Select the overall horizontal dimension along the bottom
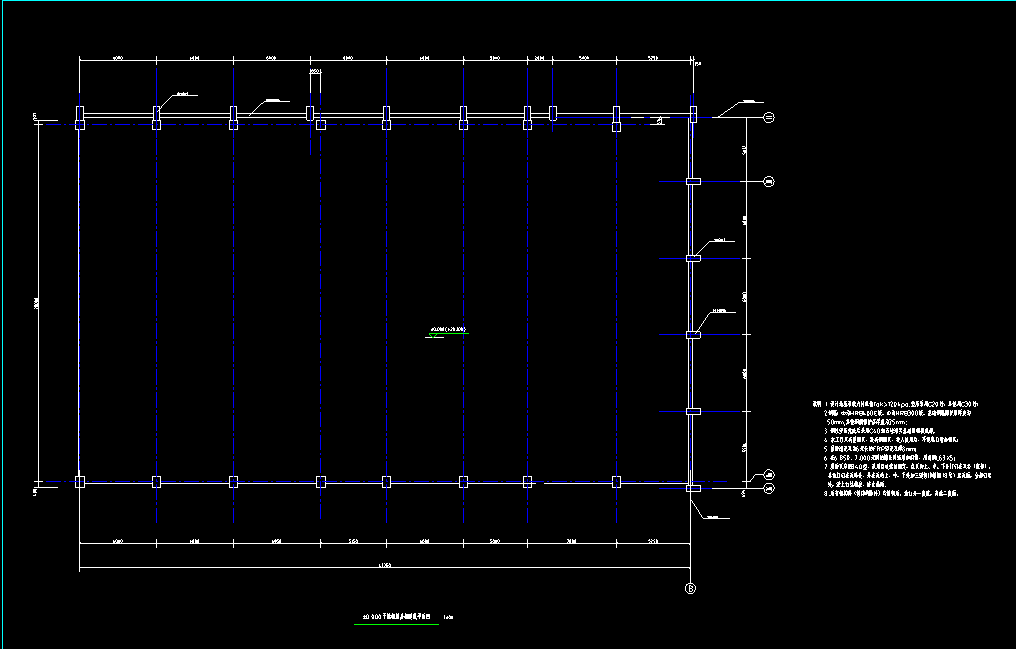Viewport: 1016px width, 649px height. [385, 568]
